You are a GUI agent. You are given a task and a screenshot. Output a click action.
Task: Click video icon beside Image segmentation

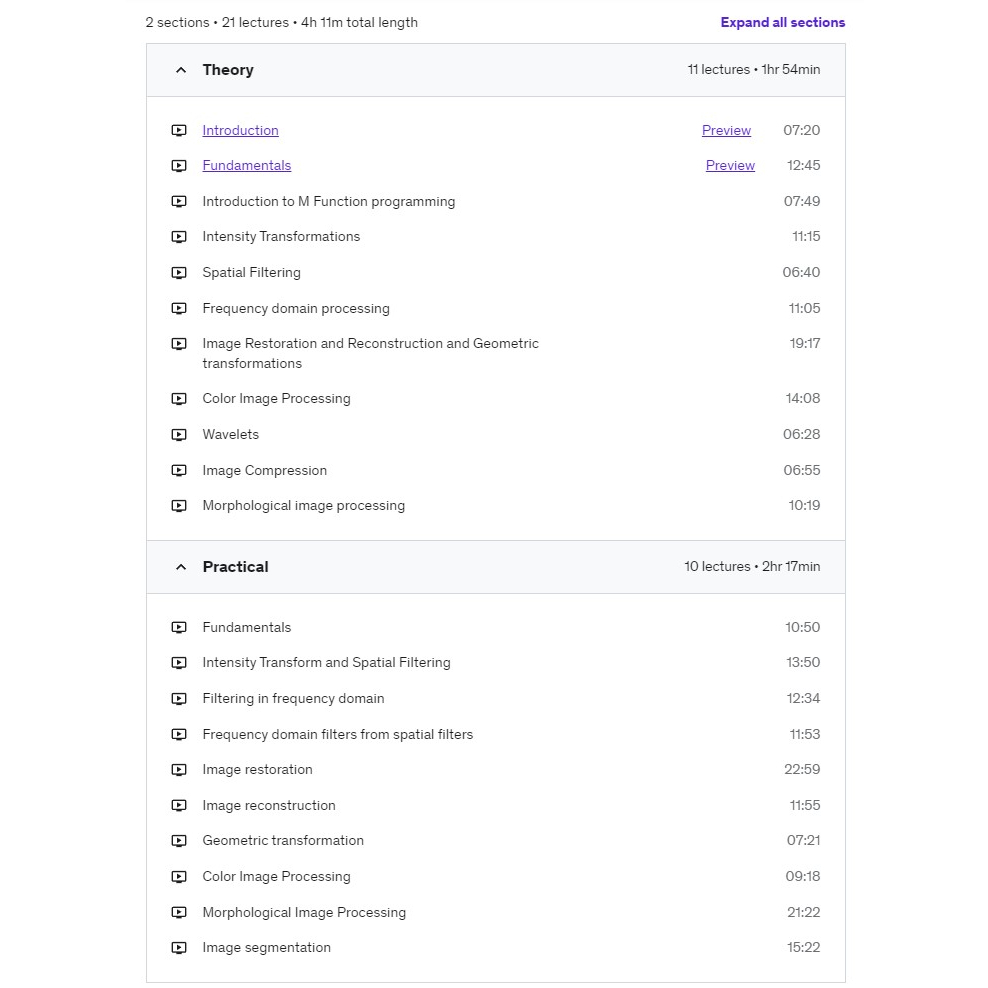tap(179, 947)
